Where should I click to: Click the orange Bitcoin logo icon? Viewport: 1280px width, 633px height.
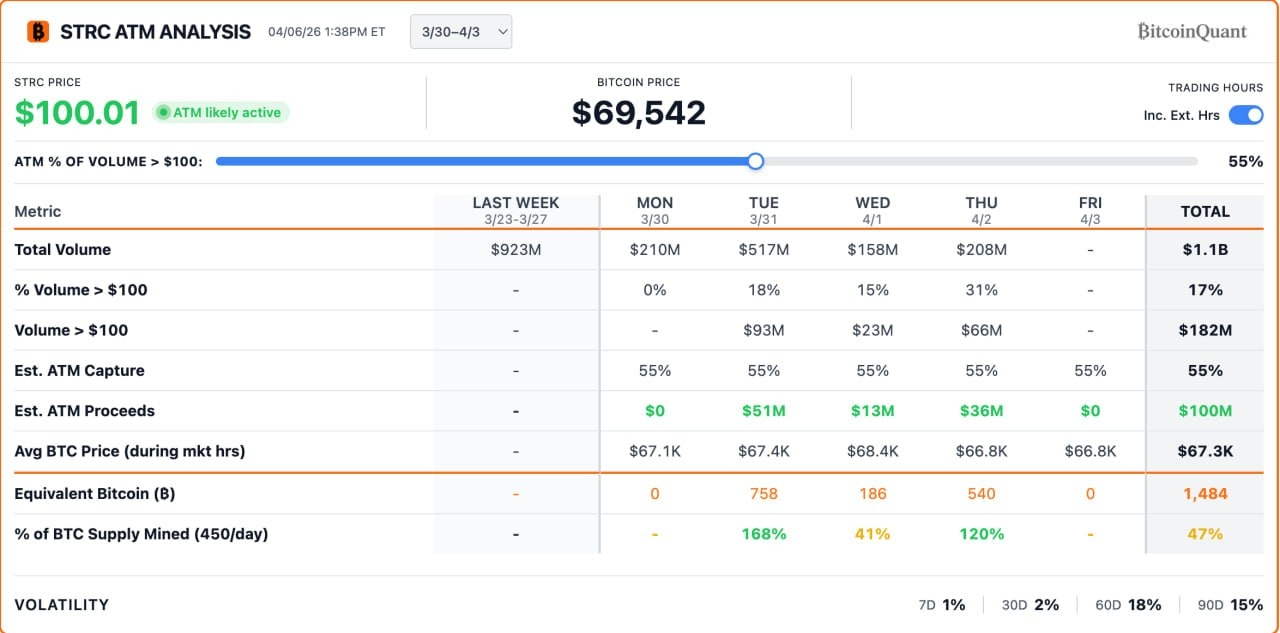38,32
